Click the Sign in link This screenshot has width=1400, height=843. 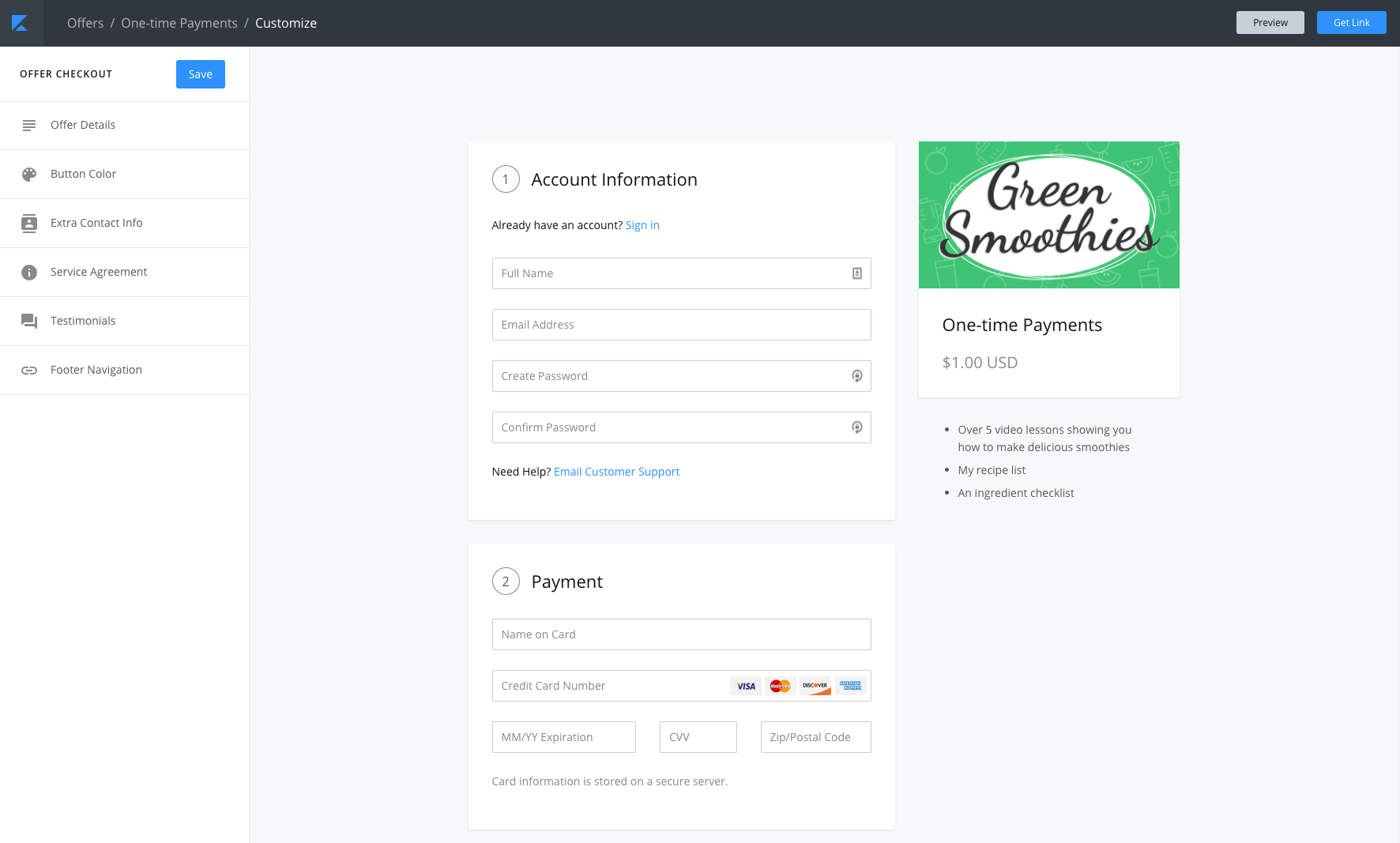[x=642, y=225]
